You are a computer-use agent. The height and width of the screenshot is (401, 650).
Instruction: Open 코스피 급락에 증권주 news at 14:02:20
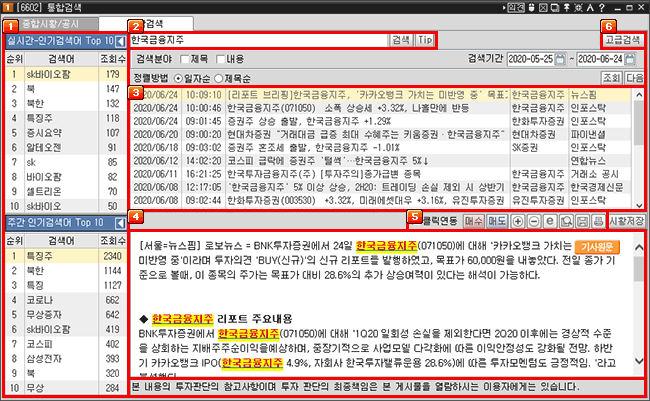coord(381,160)
